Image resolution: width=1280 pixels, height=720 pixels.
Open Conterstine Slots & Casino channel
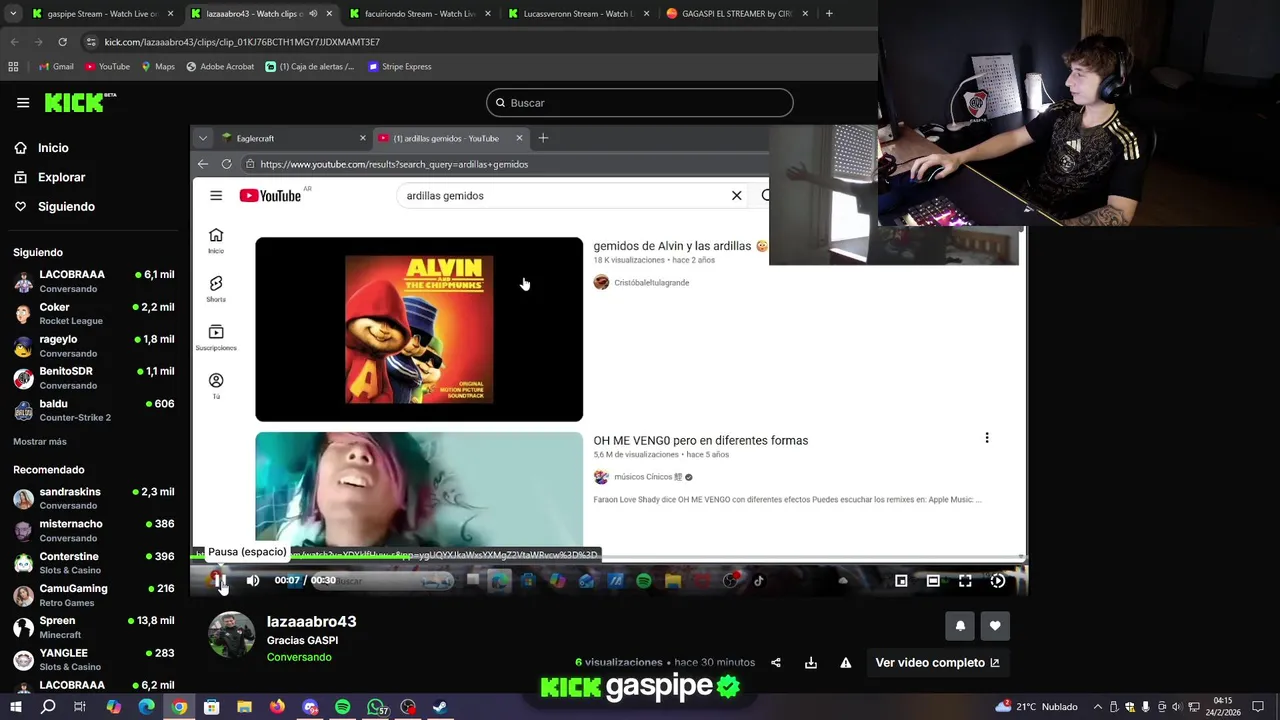(94, 563)
